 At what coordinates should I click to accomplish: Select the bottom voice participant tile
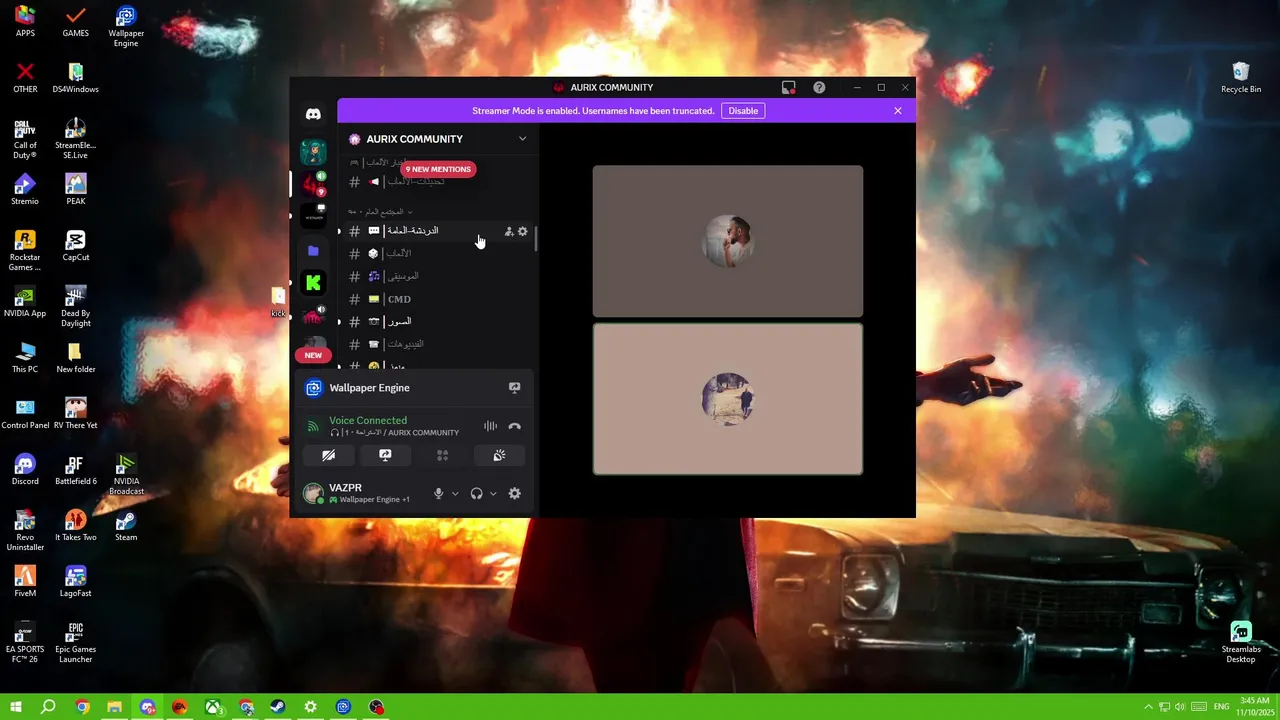pyautogui.click(x=728, y=399)
